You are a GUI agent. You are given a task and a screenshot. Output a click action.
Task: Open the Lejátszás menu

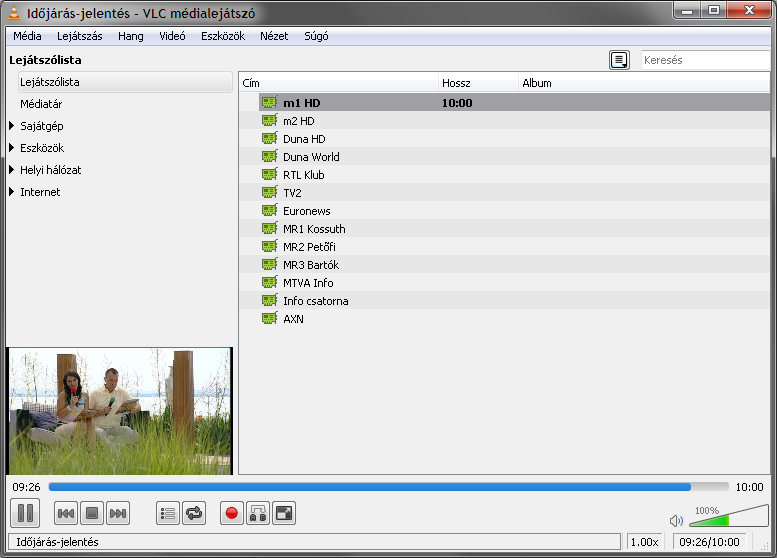(80, 36)
